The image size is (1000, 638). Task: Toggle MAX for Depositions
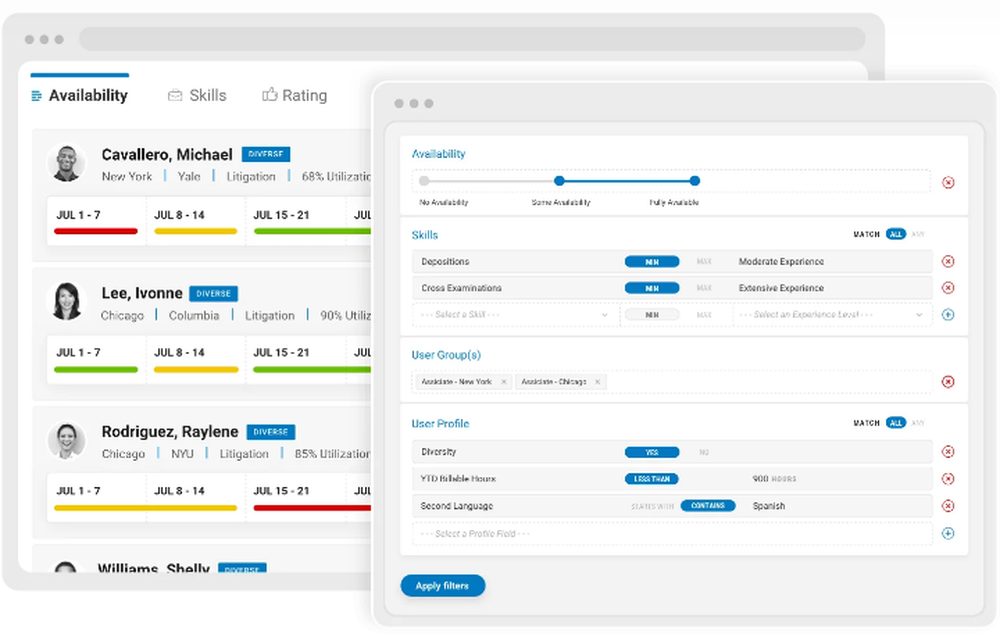[704, 262]
